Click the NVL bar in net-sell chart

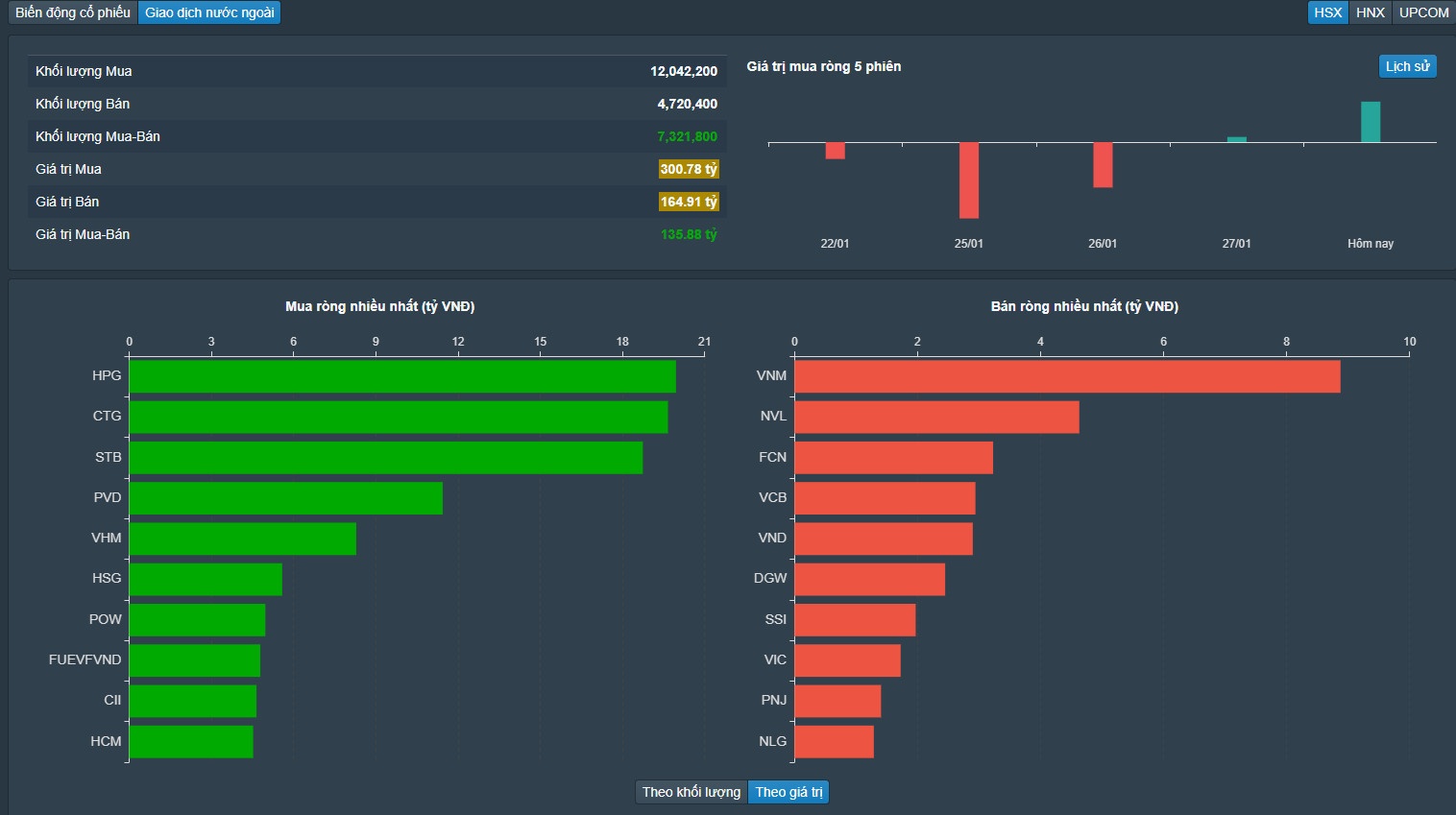click(936, 417)
